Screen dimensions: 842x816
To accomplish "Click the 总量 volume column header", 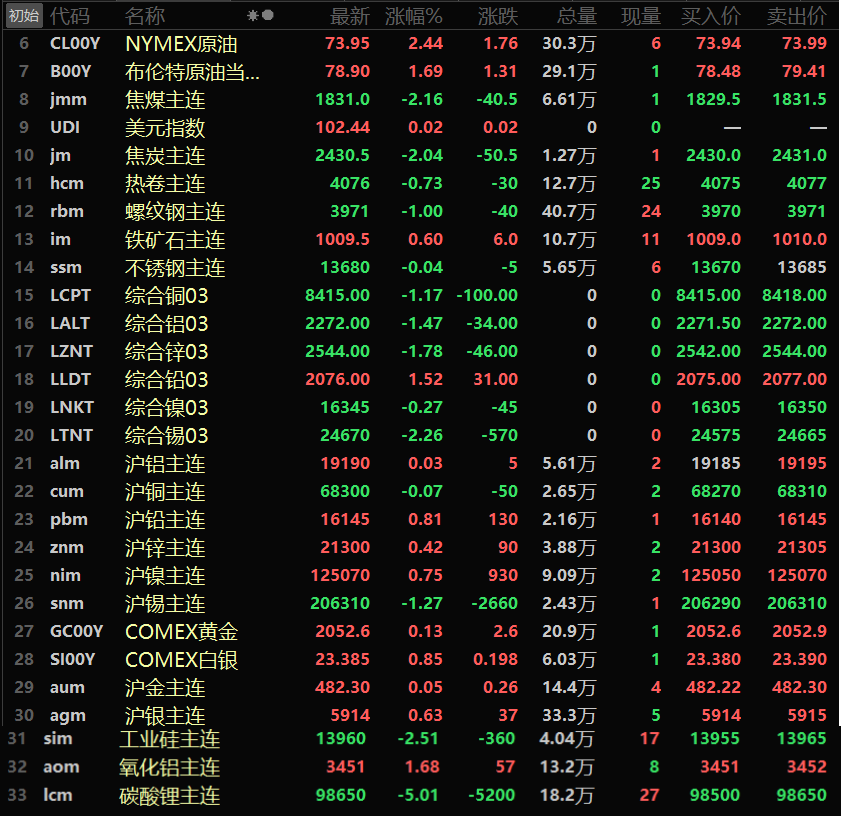I will coord(576,16).
